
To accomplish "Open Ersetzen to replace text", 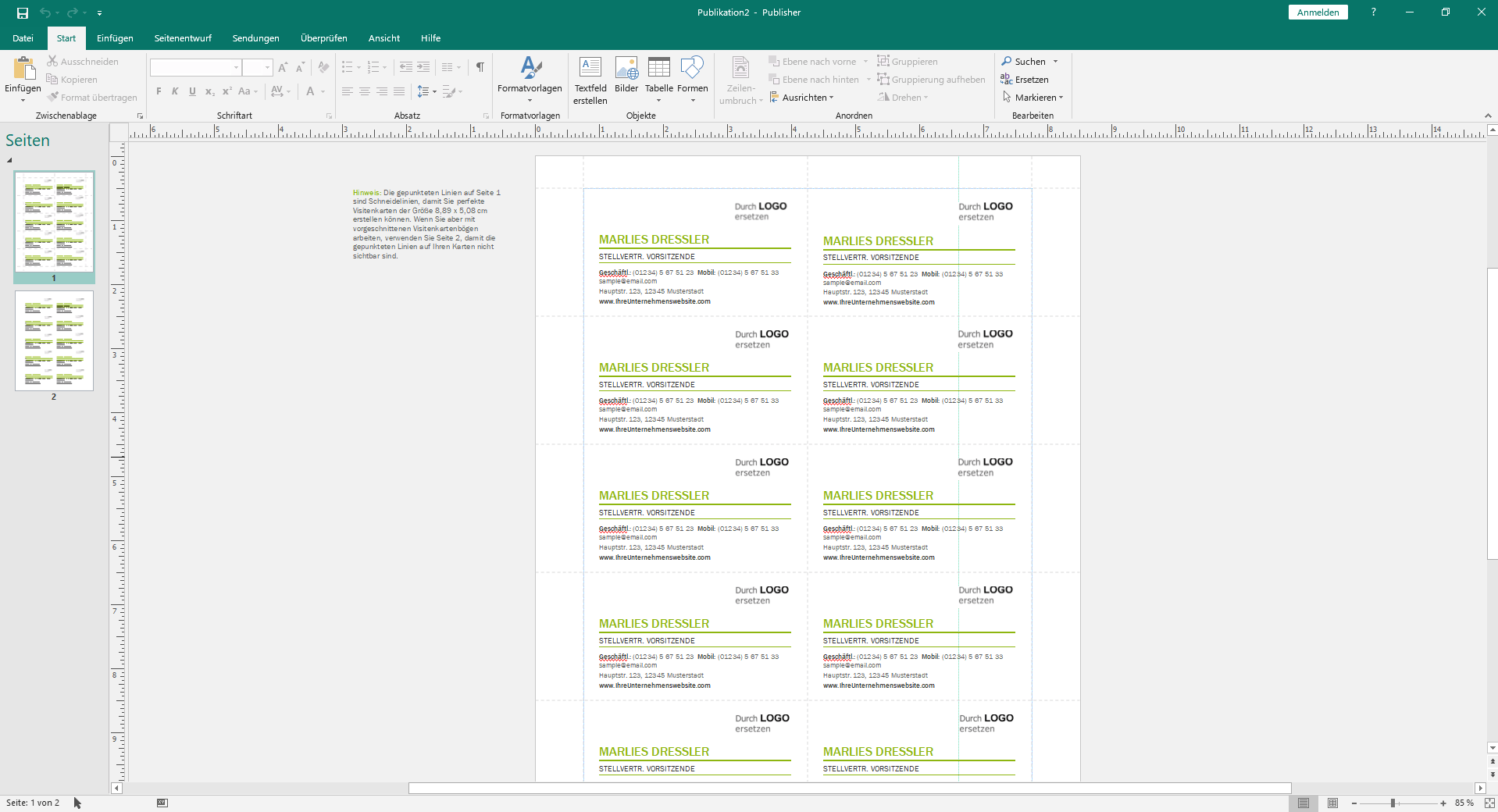I will [x=1029, y=80].
